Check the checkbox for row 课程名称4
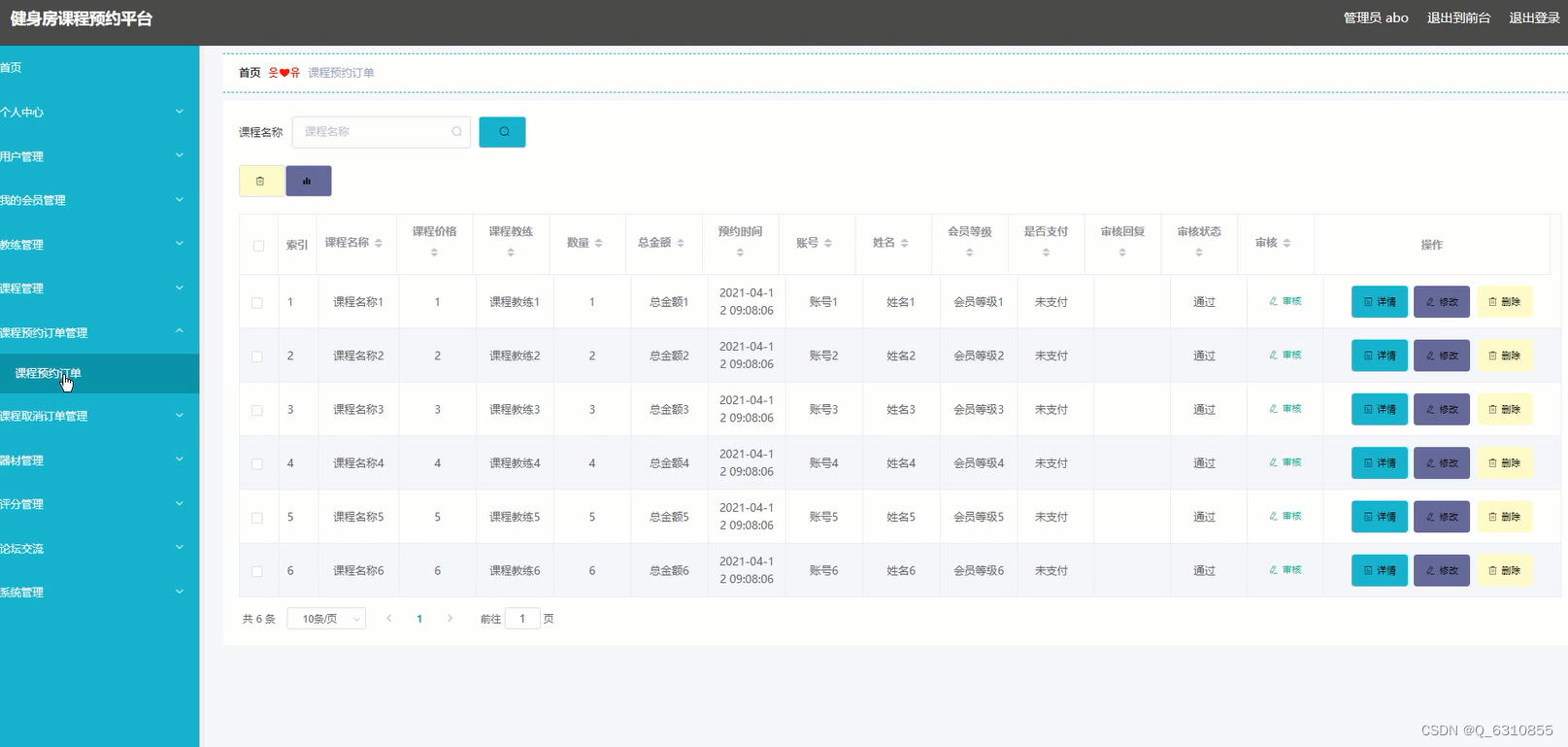1568x747 pixels. click(x=257, y=464)
